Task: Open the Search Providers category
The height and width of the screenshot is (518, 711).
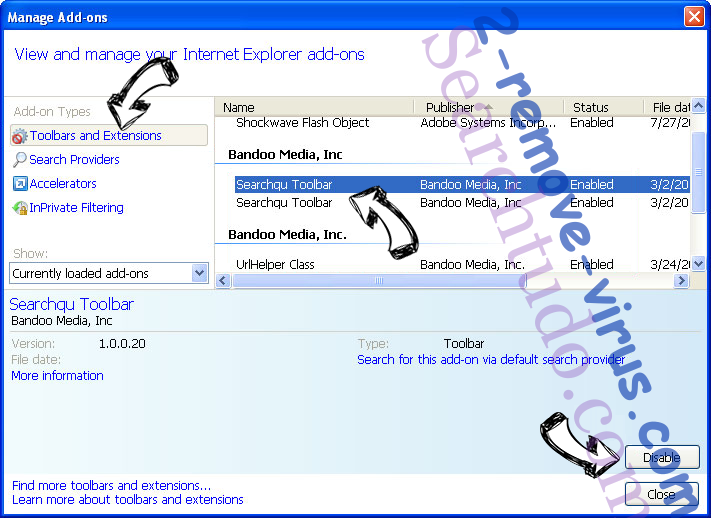Action: coord(74,160)
